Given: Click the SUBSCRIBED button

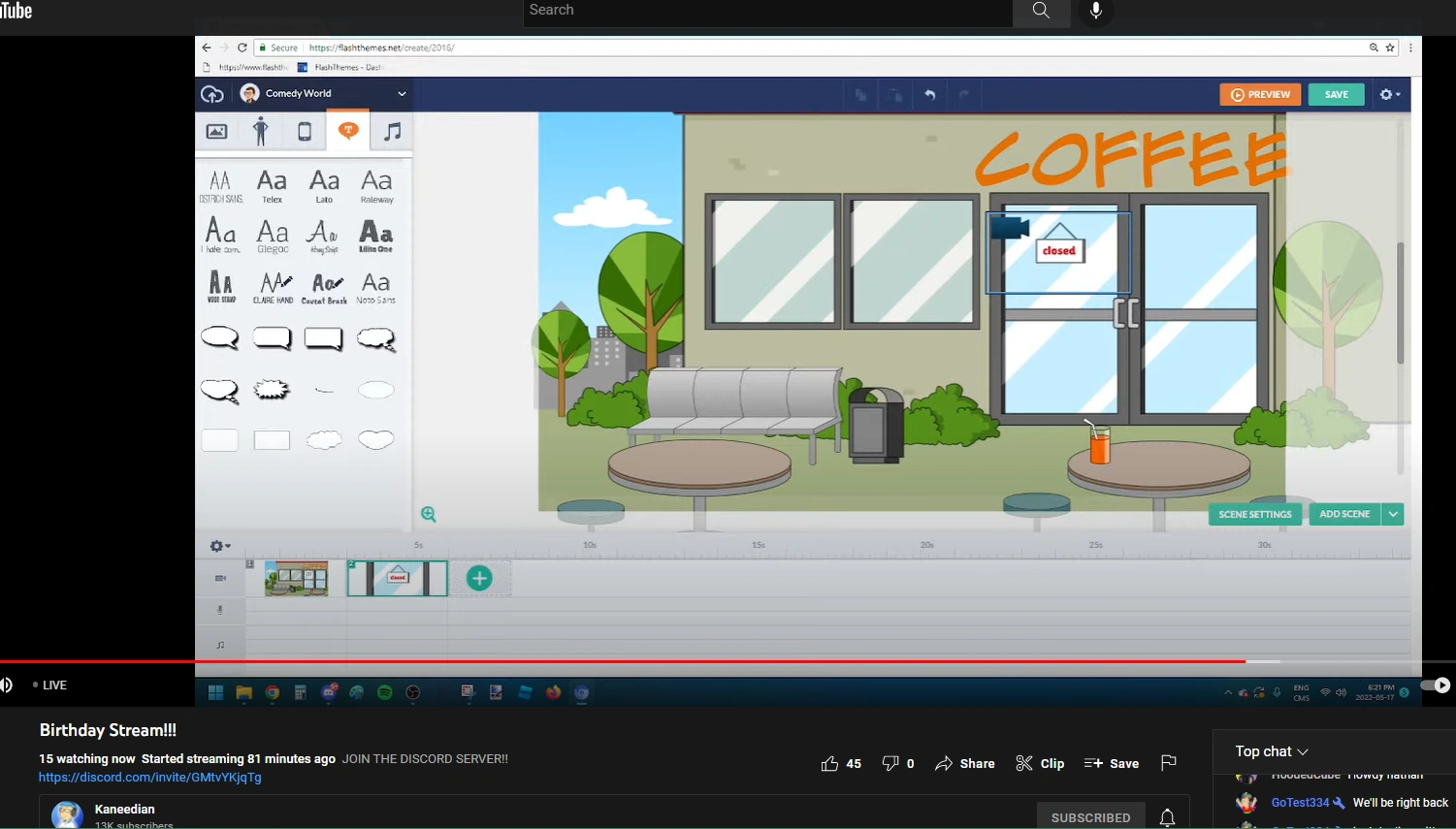Looking at the screenshot, I should coord(1090,817).
